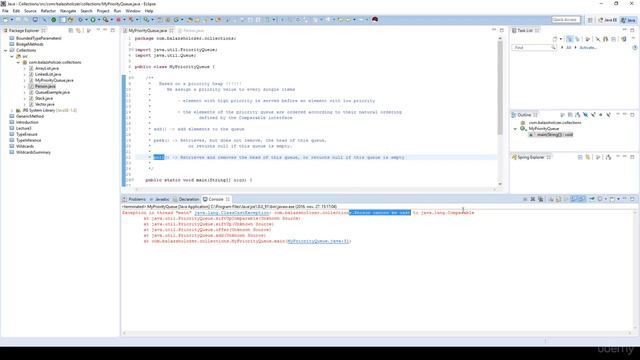Open the Open Console dropdown arrow

pos(618,199)
